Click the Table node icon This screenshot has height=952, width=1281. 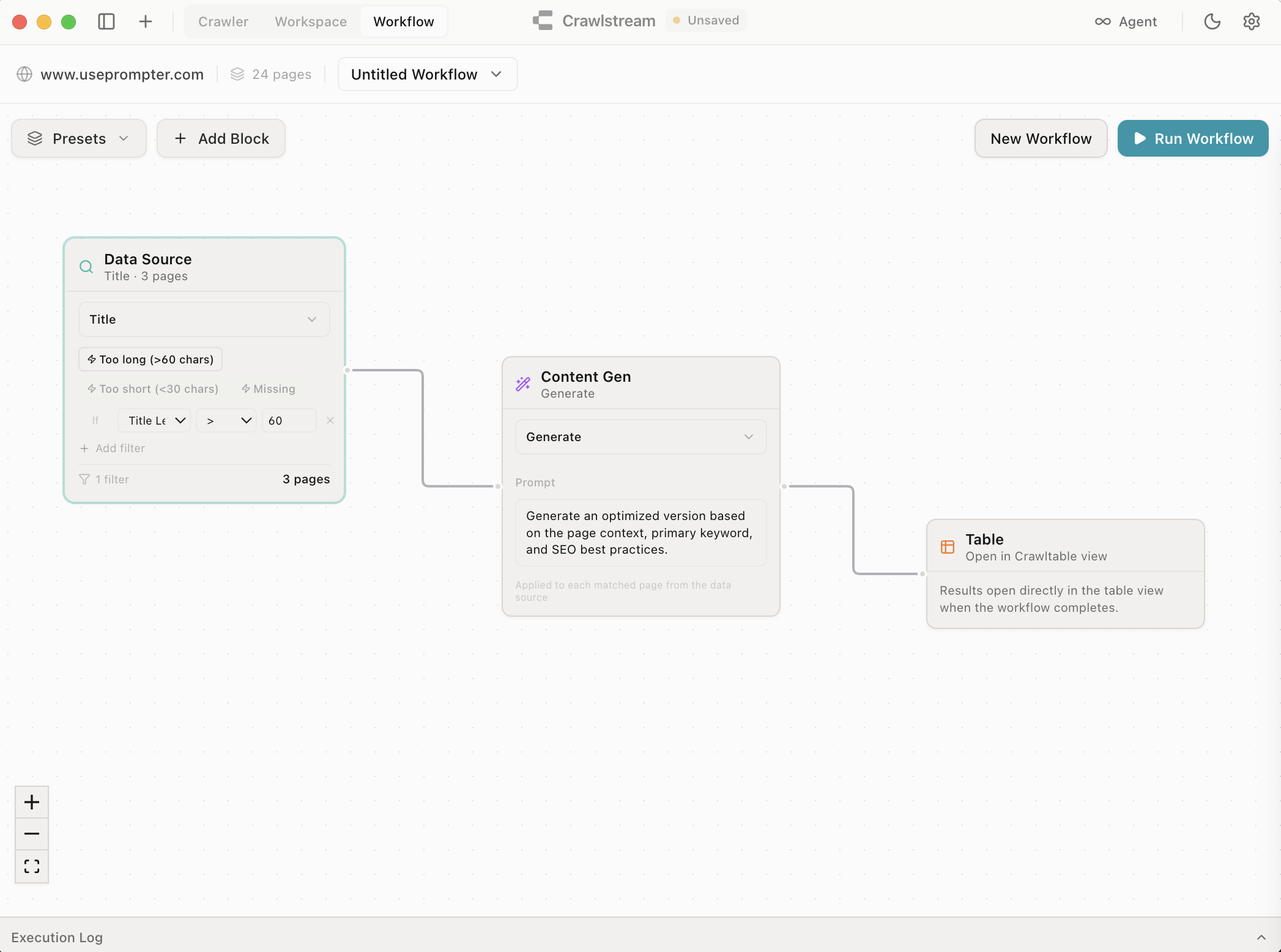947,546
